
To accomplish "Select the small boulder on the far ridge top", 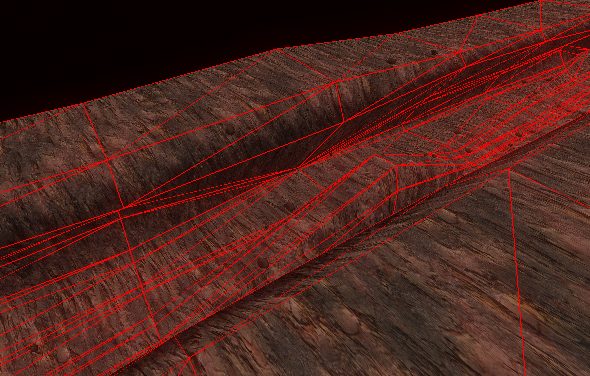I will click(391, 60).
